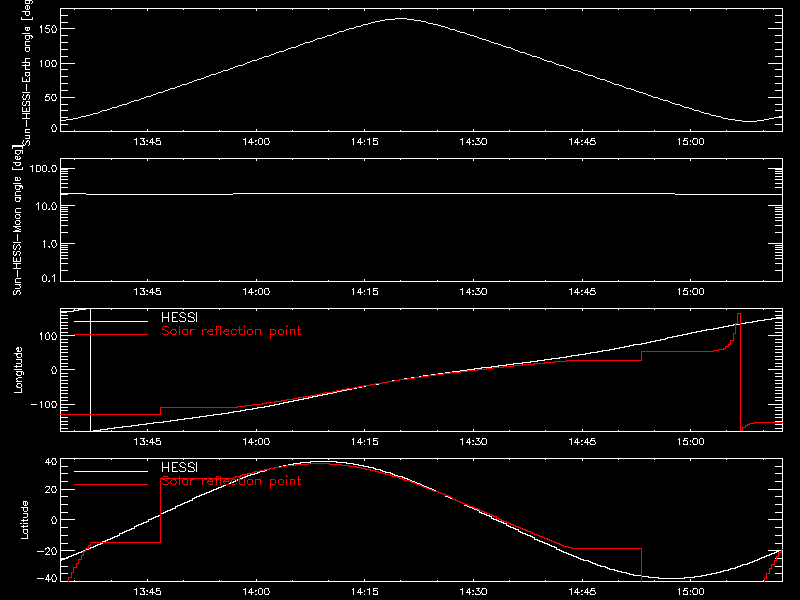The height and width of the screenshot is (600, 800).
Task: Click 14:00 time label under Latitude plot
Action: coord(256,592)
